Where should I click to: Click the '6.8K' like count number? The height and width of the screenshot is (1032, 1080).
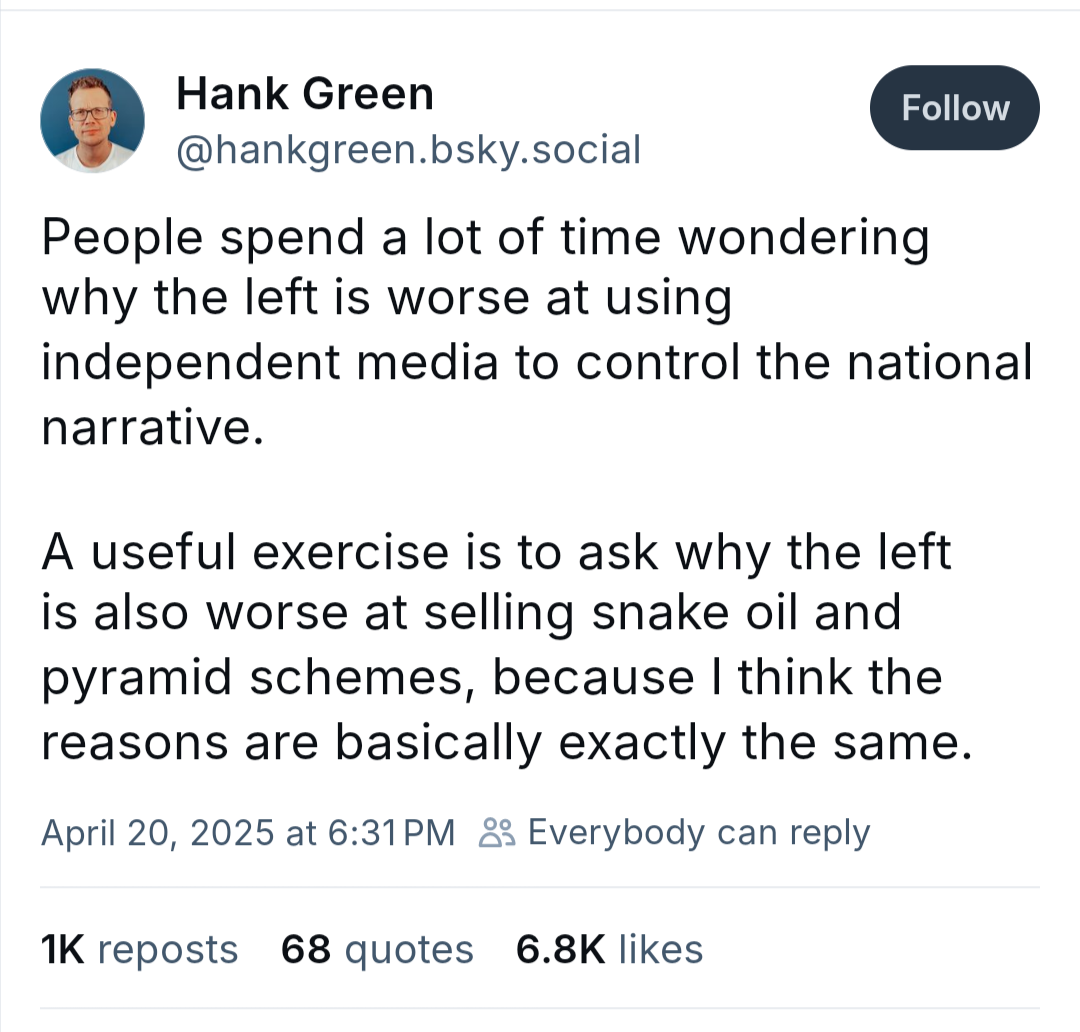tap(561, 949)
